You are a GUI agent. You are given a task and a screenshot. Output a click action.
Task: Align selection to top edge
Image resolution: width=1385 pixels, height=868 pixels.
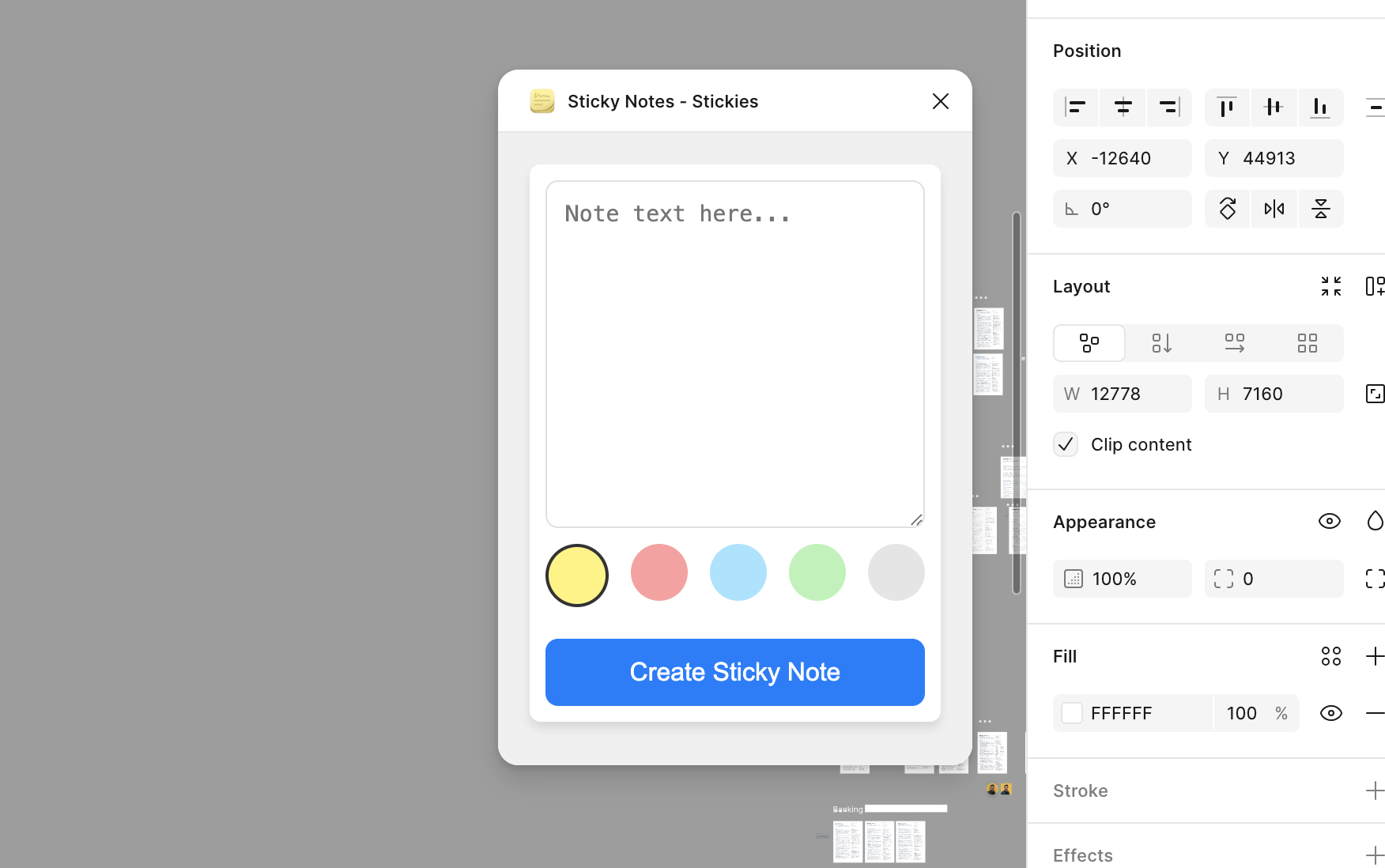(x=1226, y=108)
